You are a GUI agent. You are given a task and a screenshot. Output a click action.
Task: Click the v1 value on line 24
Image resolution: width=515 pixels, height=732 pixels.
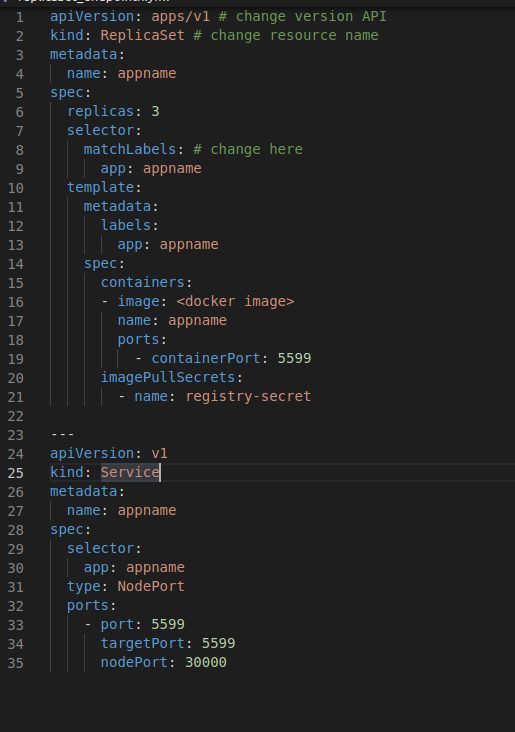point(159,454)
